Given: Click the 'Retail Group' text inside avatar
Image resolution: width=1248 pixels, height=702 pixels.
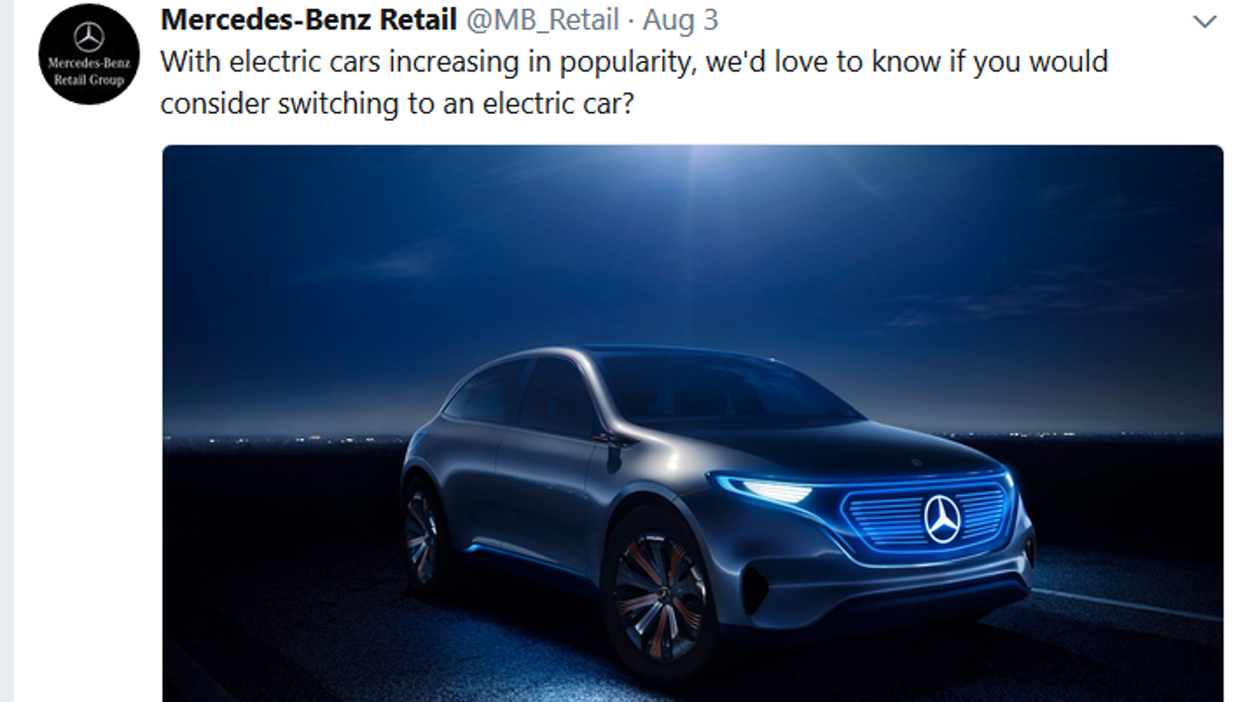Looking at the screenshot, I should pos(89,80).
